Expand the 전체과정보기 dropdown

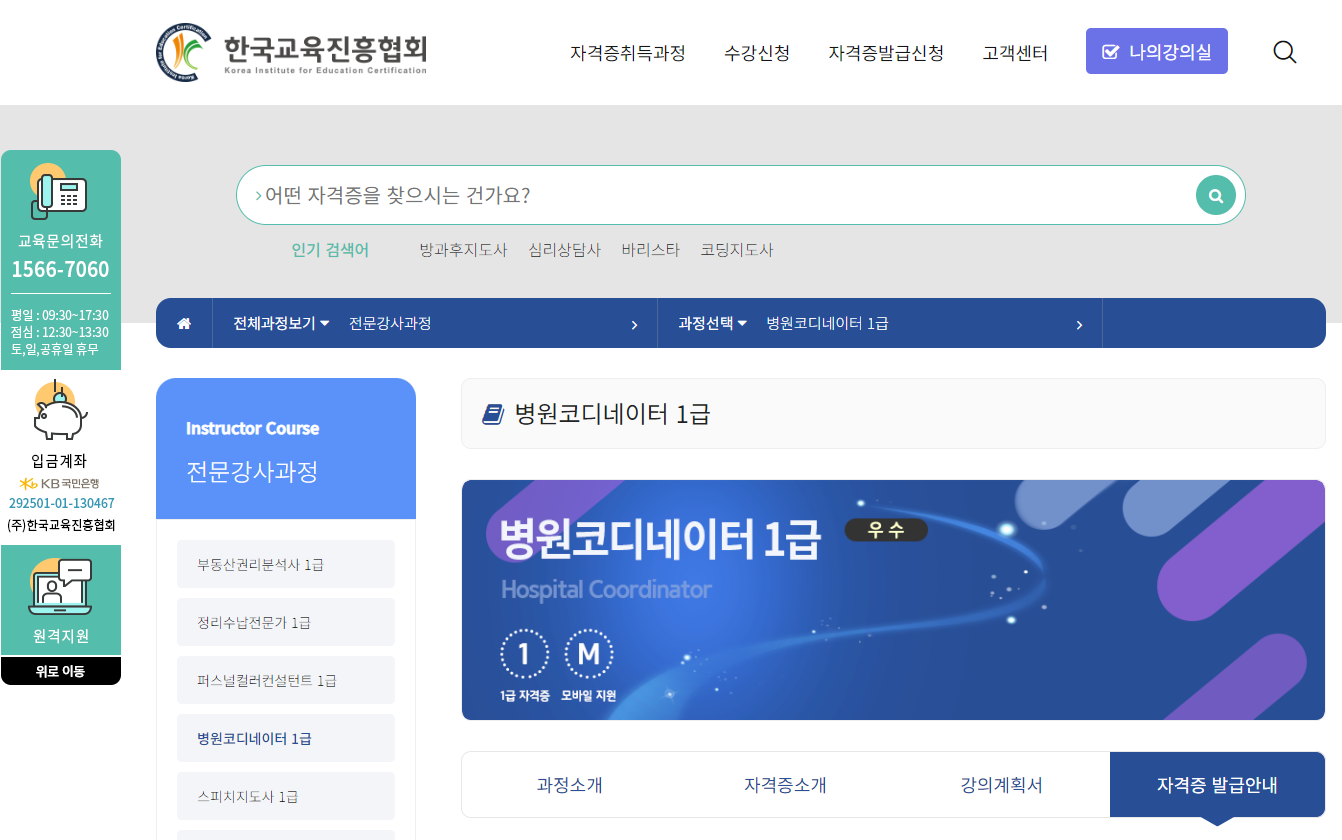[277, 322]
